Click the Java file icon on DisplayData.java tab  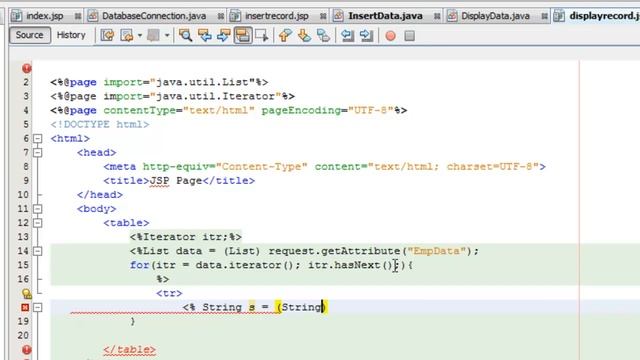(451, 16)
